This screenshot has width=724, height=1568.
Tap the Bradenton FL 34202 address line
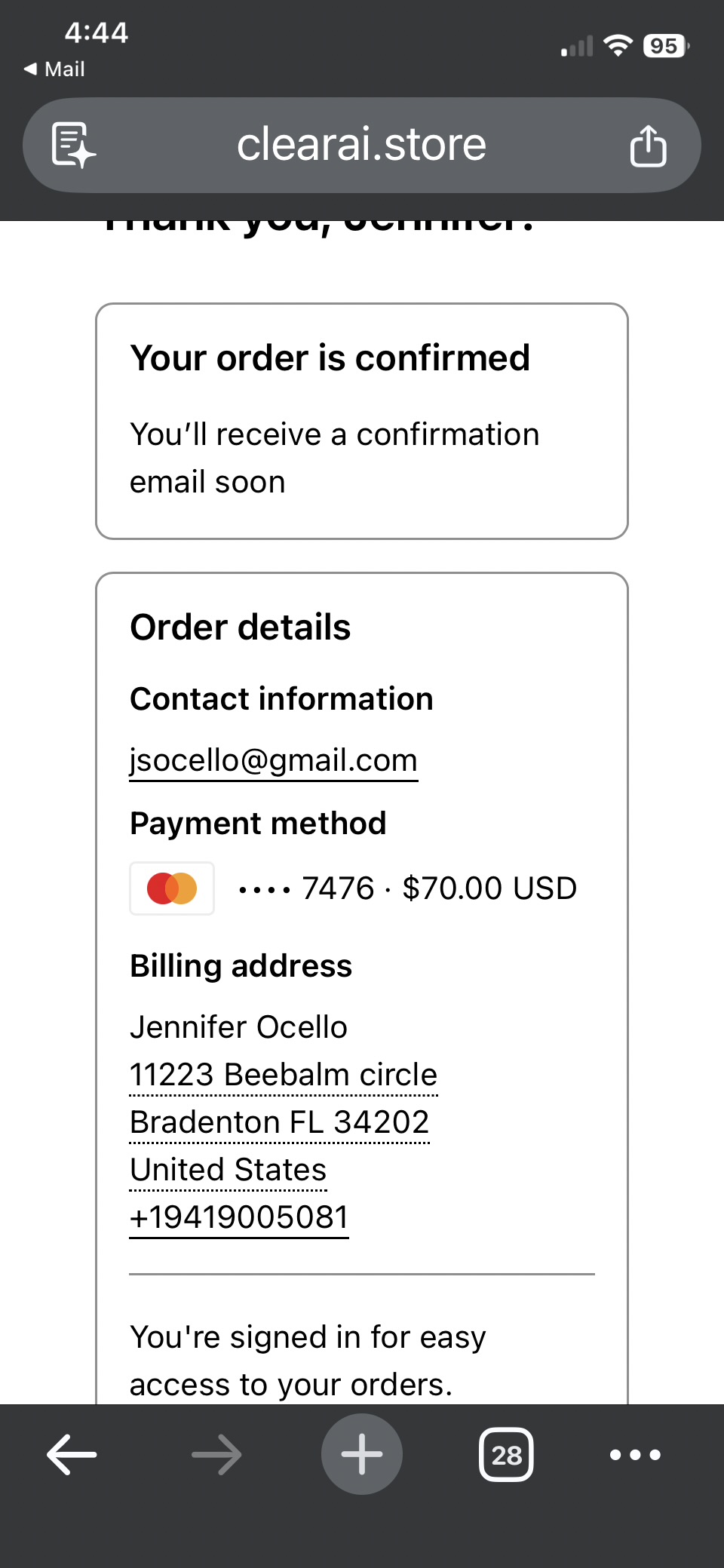point(279,1122)
